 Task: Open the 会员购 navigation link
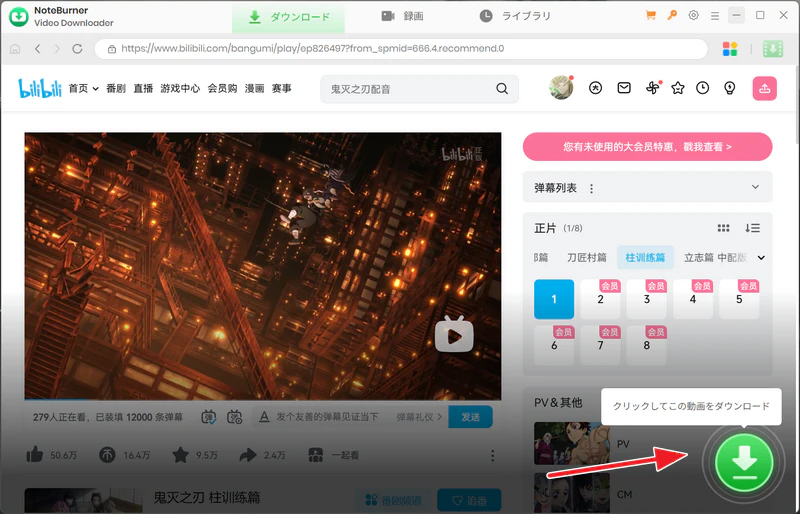tap(222, 88)
